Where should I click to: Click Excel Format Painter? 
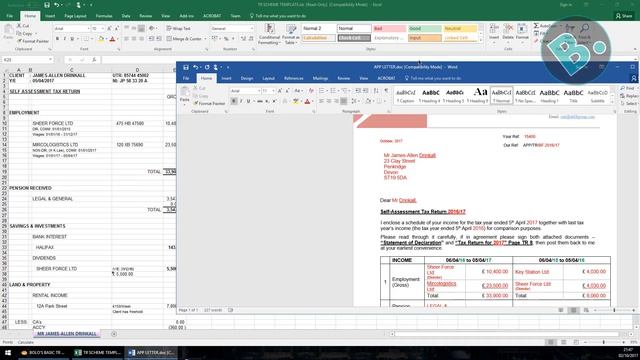tap(33, 41)
